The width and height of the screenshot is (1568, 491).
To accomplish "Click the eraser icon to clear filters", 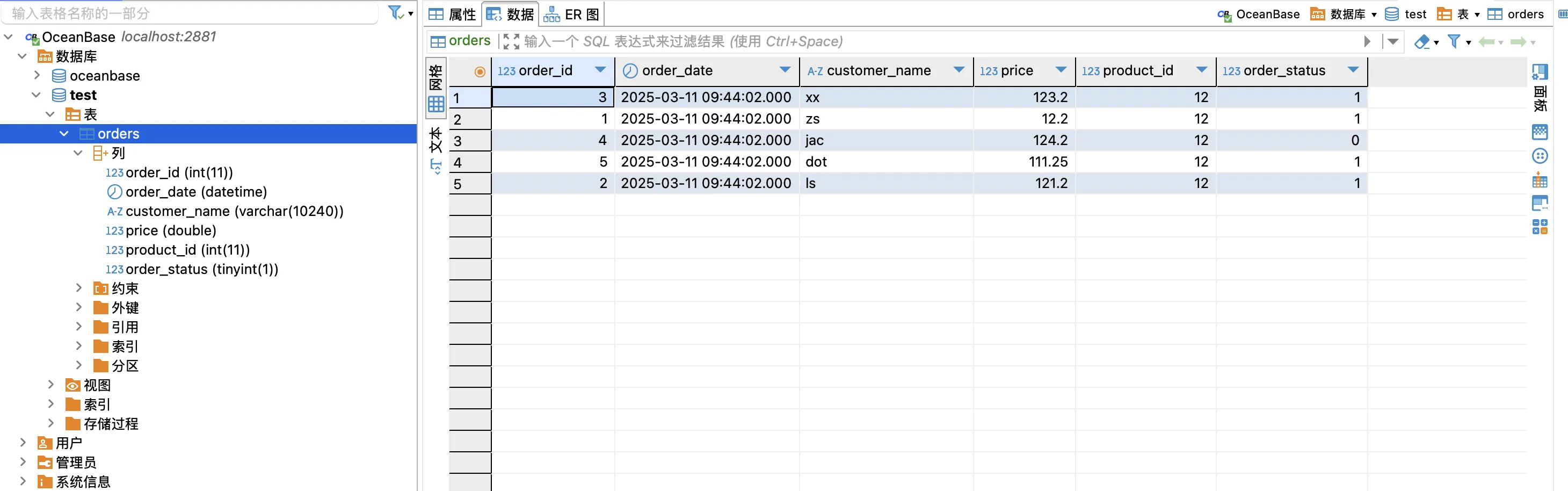I will [x=1421, y=41].
